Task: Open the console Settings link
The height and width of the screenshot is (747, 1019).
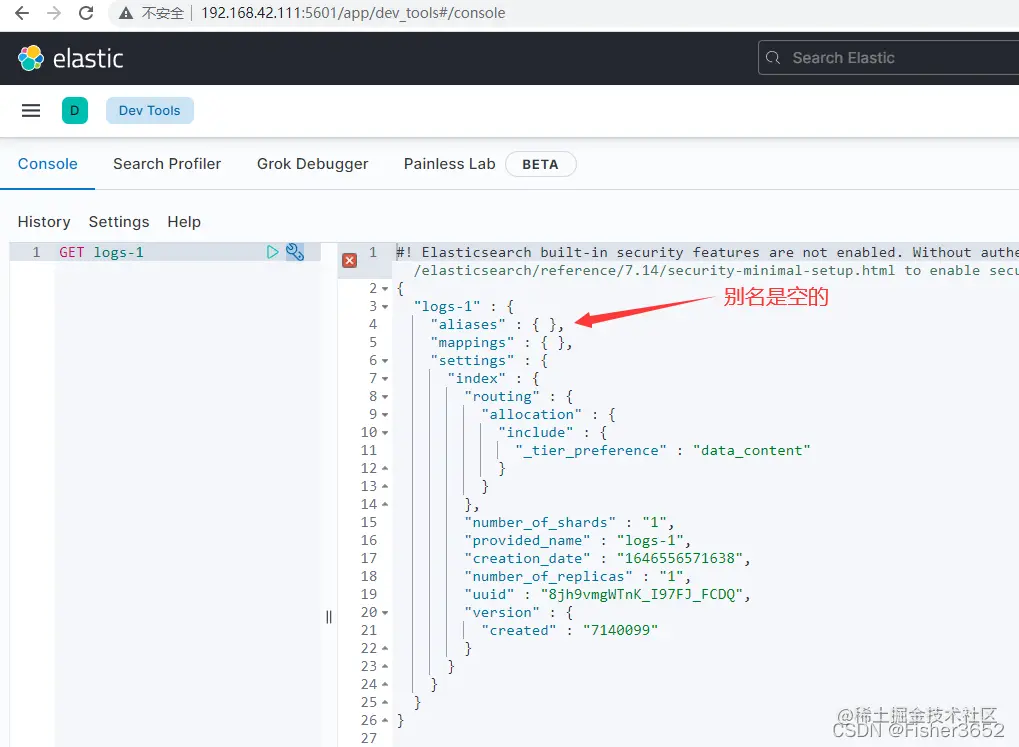Action: [x=119, y=222]
